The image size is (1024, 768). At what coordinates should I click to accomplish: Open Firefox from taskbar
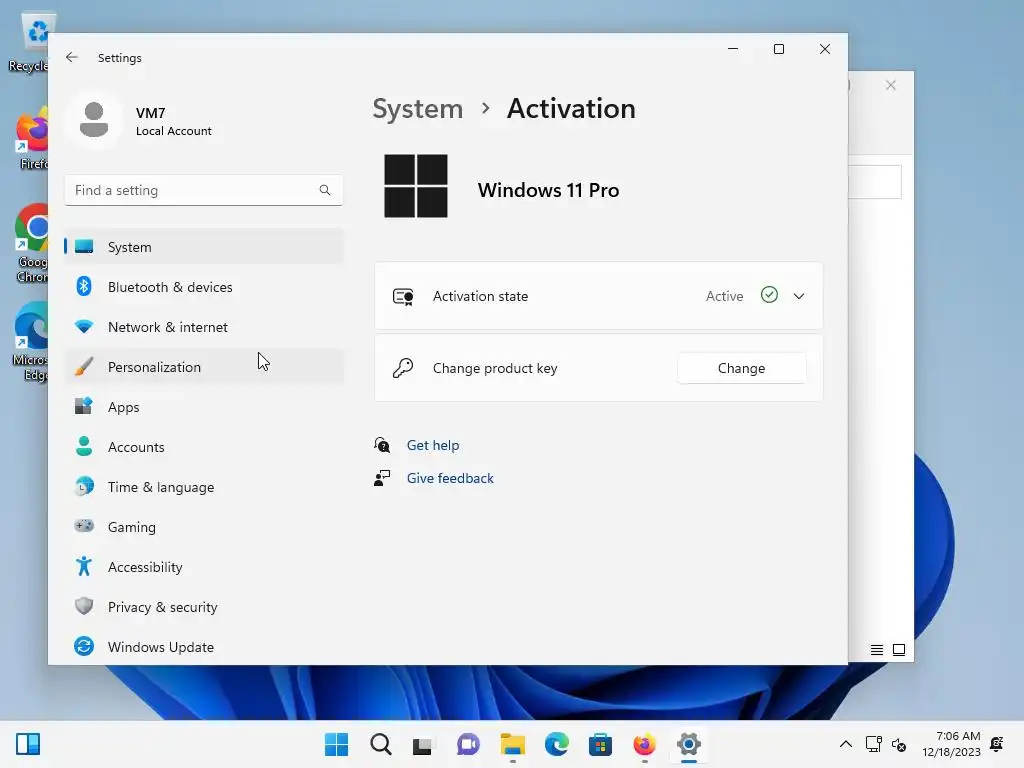point(645,744)
